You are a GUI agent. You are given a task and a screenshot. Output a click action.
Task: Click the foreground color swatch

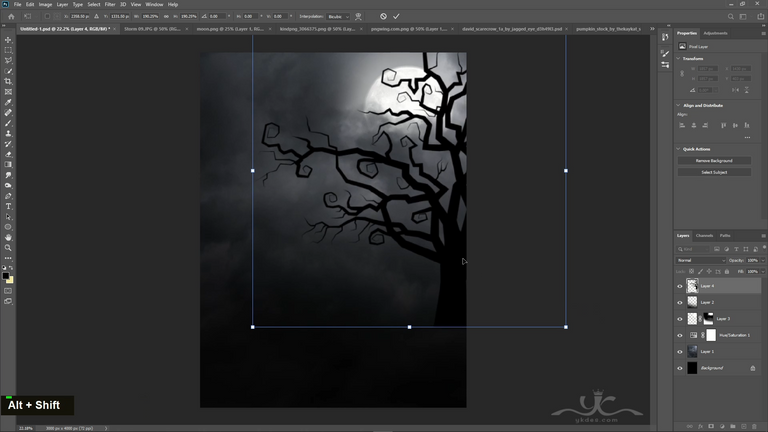pos(6,276)
